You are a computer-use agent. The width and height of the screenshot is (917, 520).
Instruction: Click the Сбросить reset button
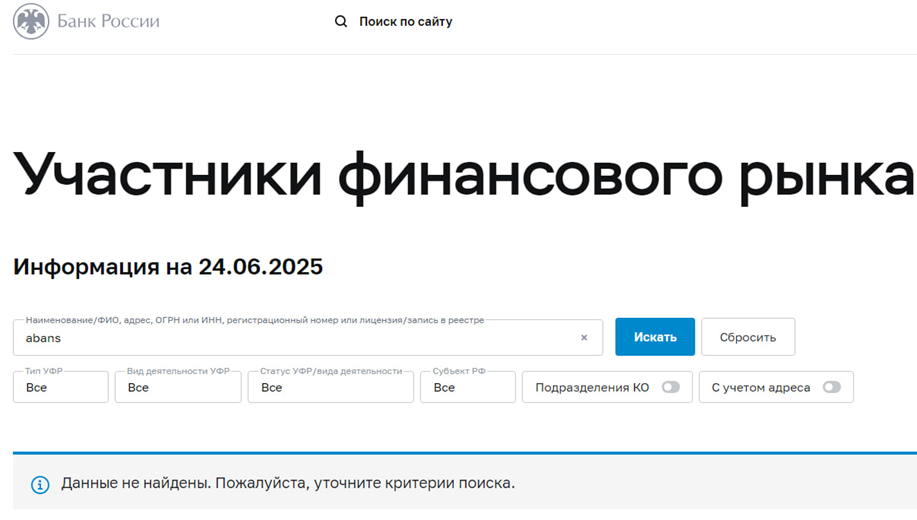[x=748, y=337]
